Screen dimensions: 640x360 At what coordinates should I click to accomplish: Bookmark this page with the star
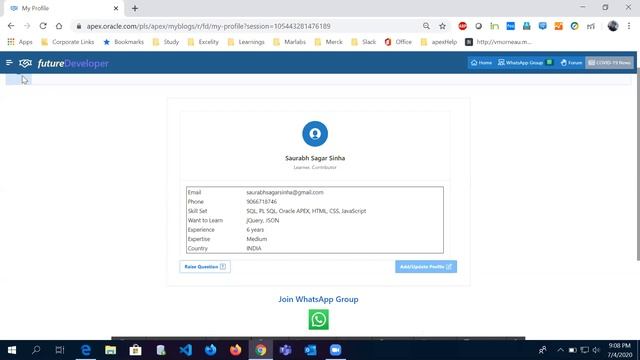[442, 26]
